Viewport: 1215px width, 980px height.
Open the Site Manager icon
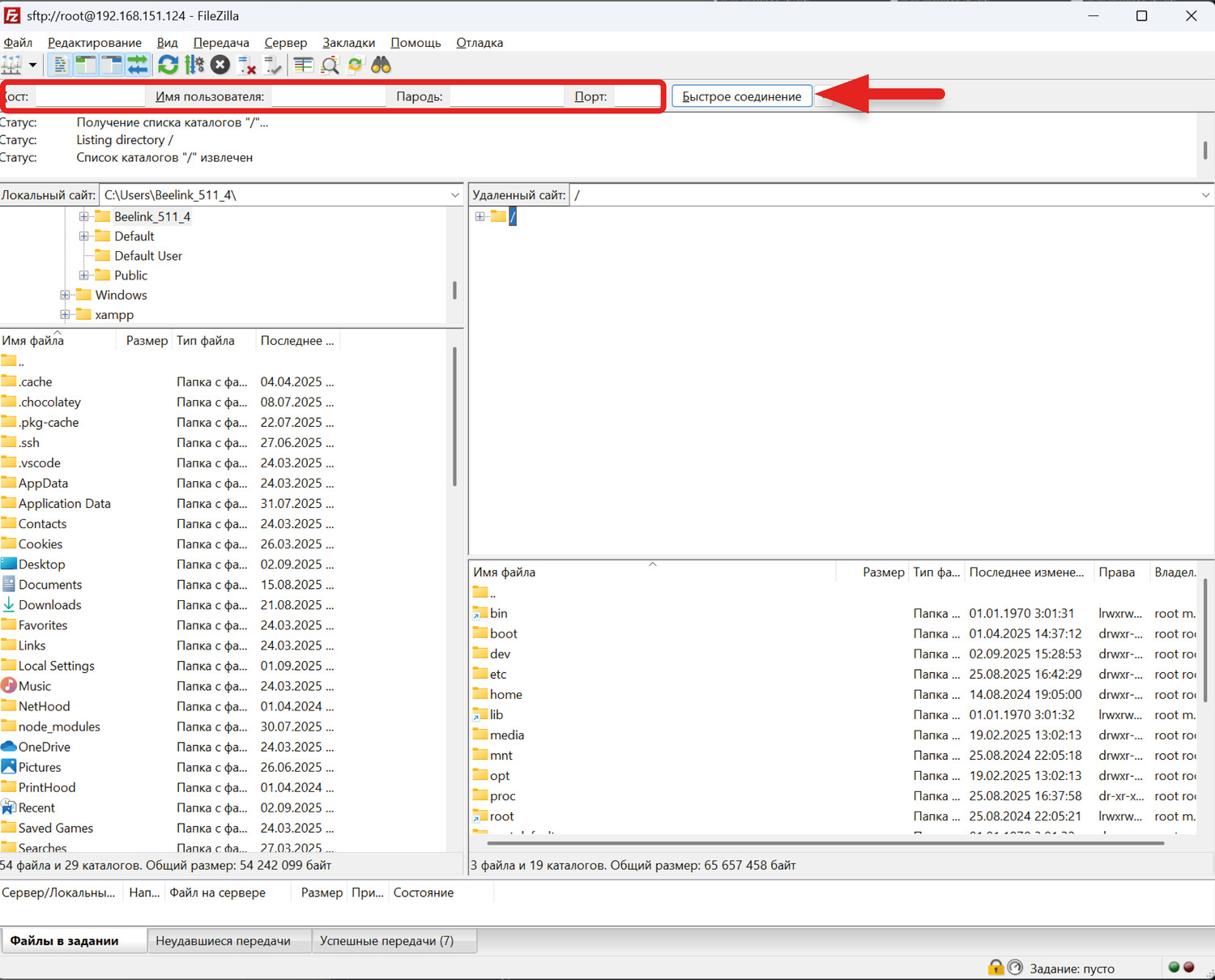point(11,65)
